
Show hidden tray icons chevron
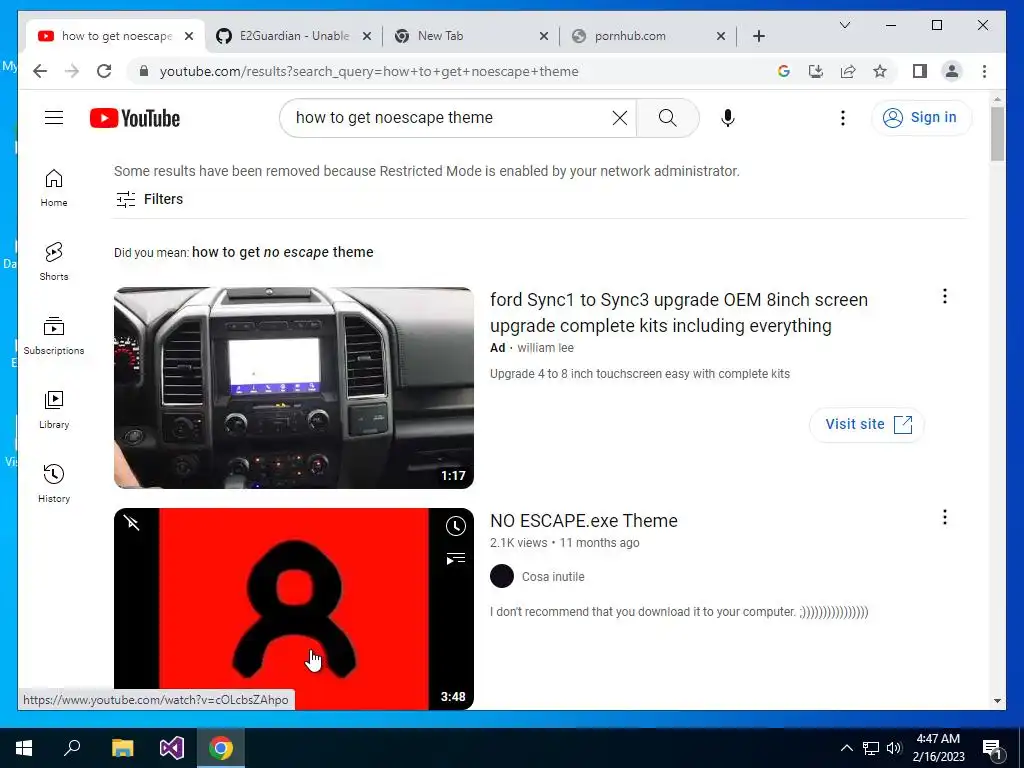point(846,748)
